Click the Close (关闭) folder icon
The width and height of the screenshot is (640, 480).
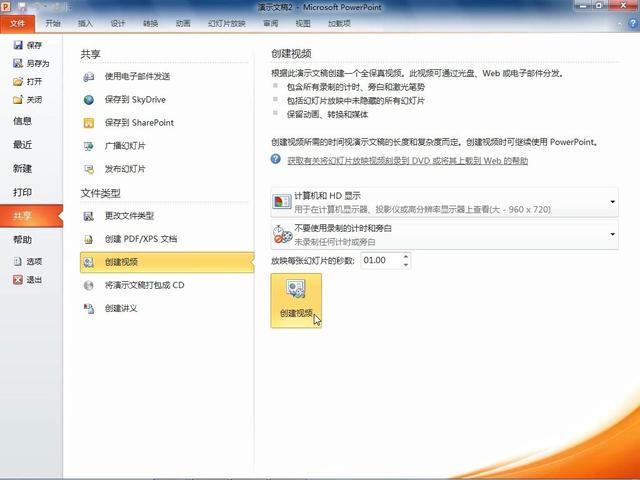(x=18, y=100)
